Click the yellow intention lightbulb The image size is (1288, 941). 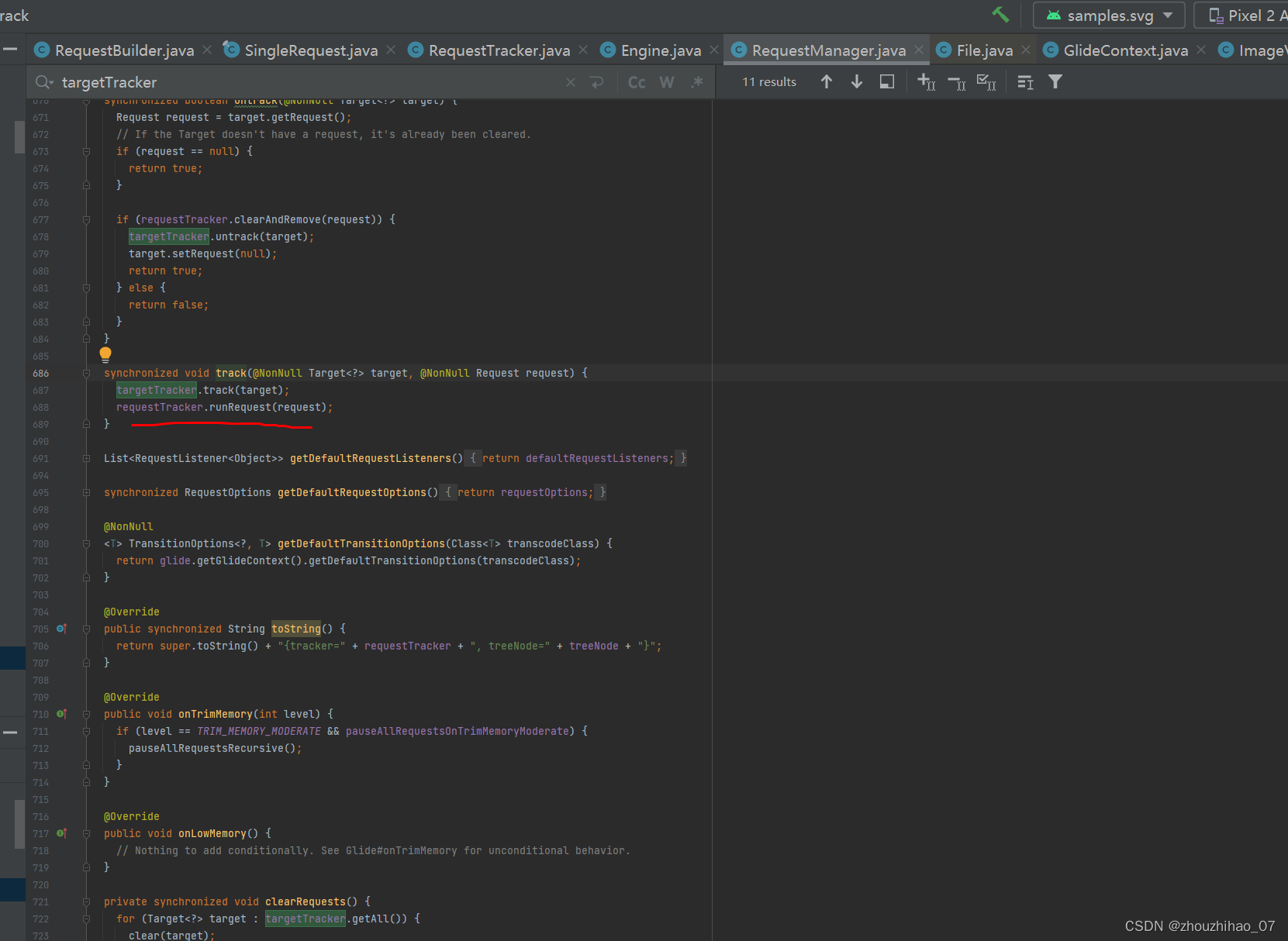[105, 355]
